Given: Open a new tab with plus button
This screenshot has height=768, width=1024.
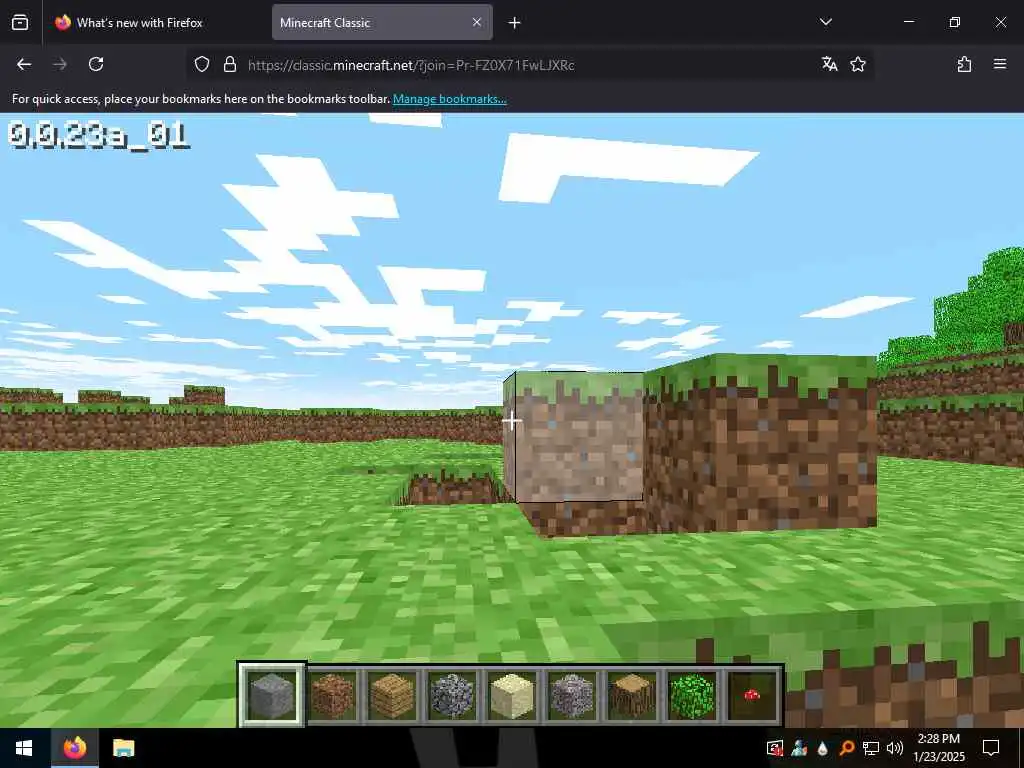Looking at the screenshot, I should coord(515,23).
